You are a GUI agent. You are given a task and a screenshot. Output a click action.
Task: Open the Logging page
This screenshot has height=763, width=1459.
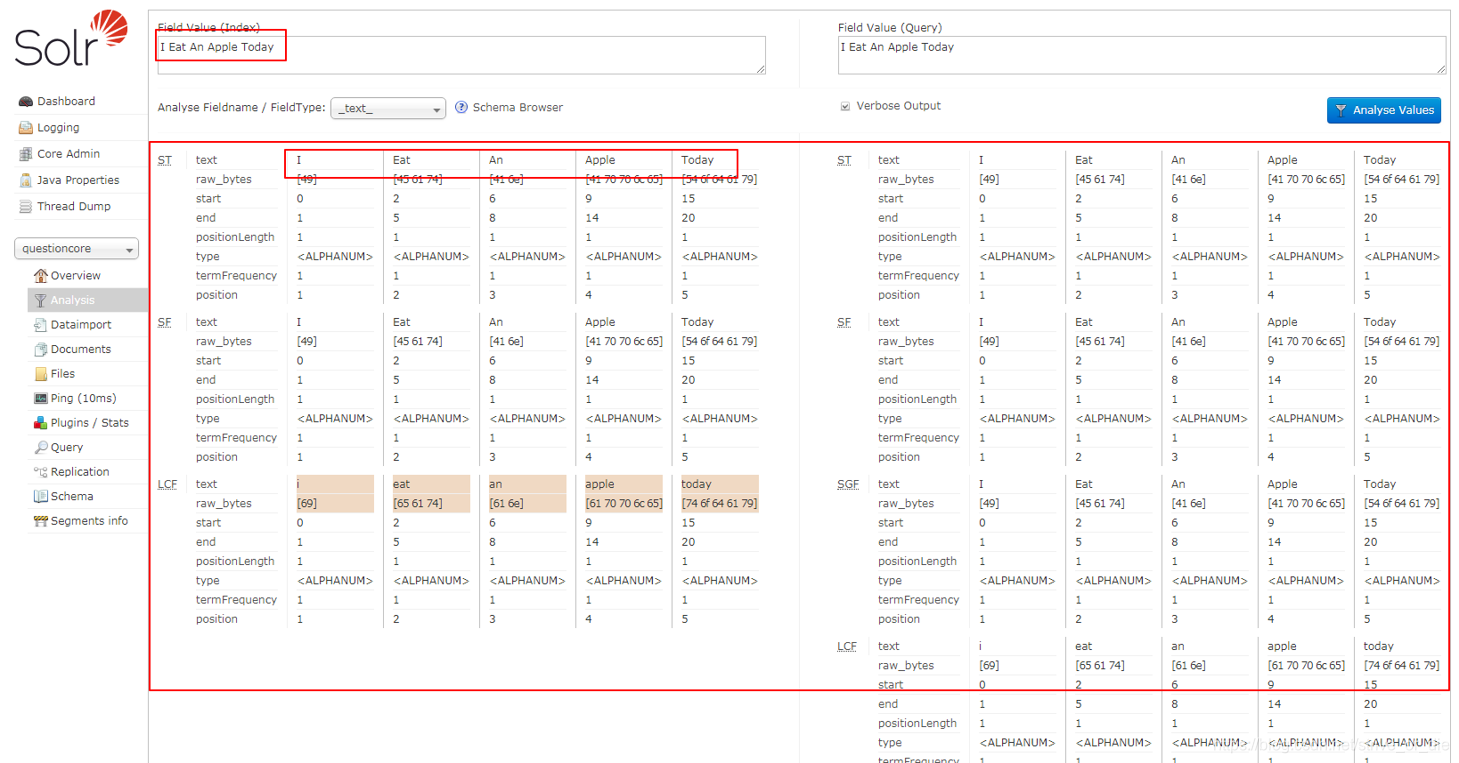click(x=58, y=128)
